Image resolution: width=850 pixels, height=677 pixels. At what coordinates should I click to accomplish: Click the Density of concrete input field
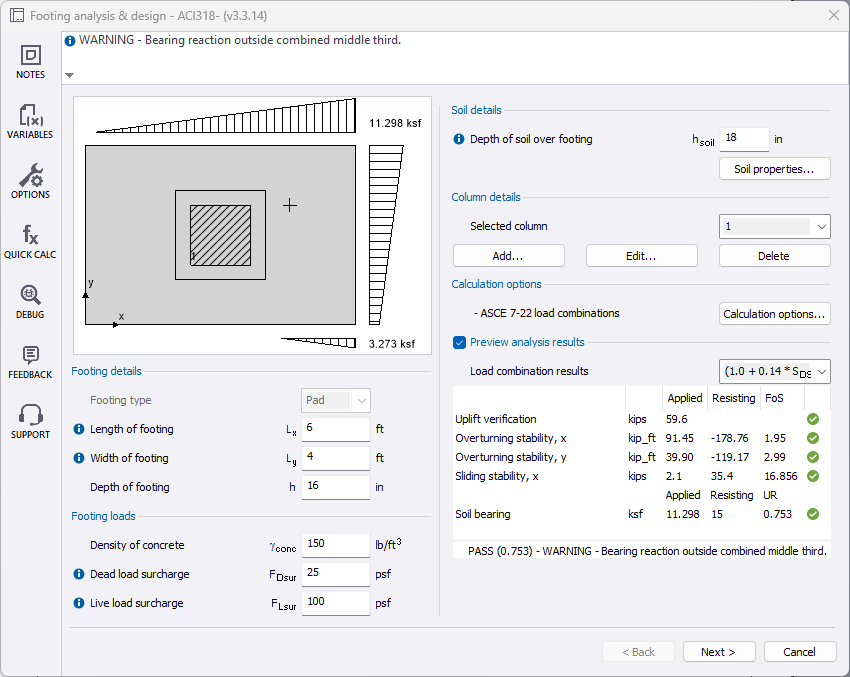click(335, 545)
